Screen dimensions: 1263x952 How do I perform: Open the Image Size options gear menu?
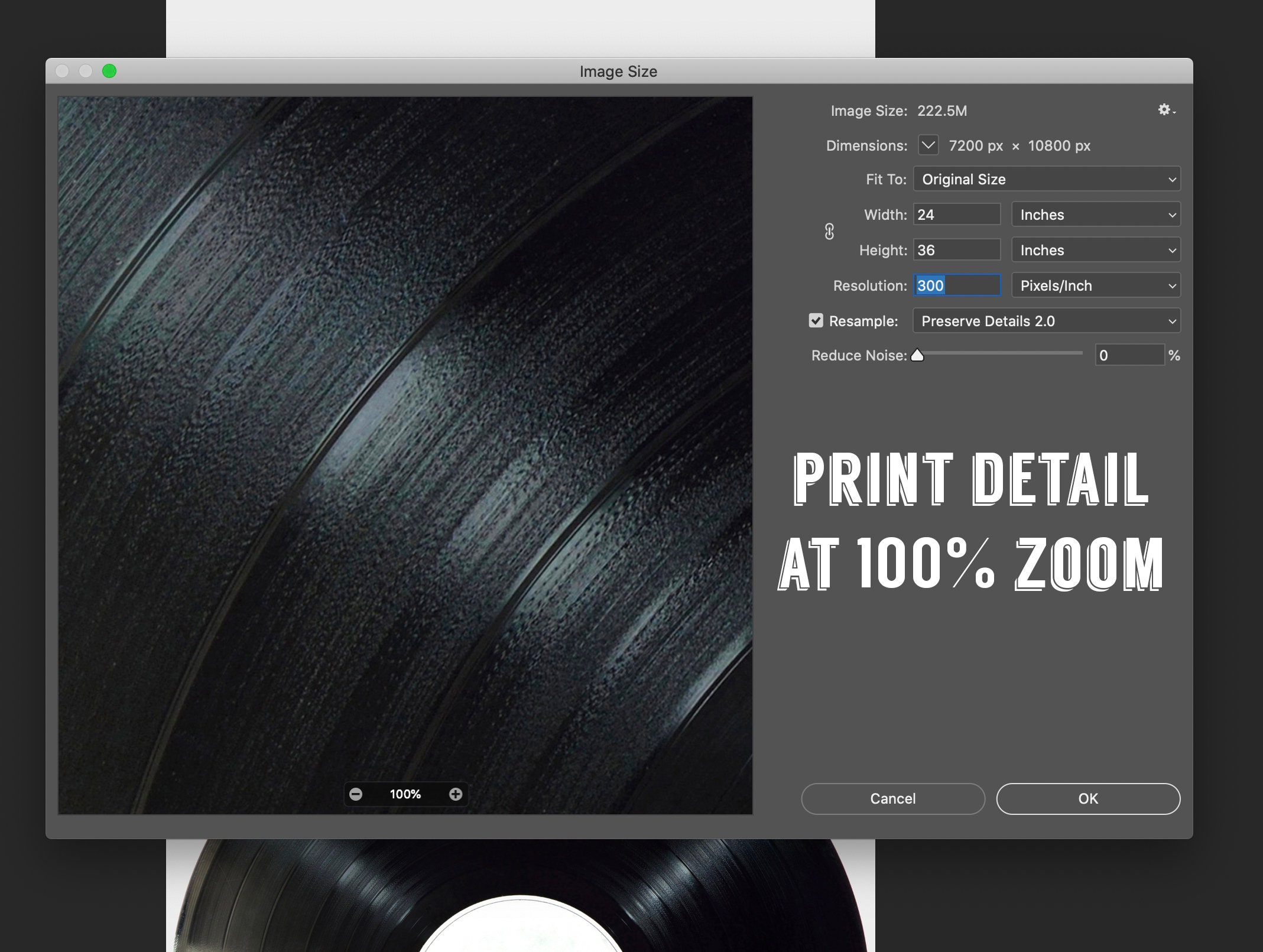[x=1165, y=110]
